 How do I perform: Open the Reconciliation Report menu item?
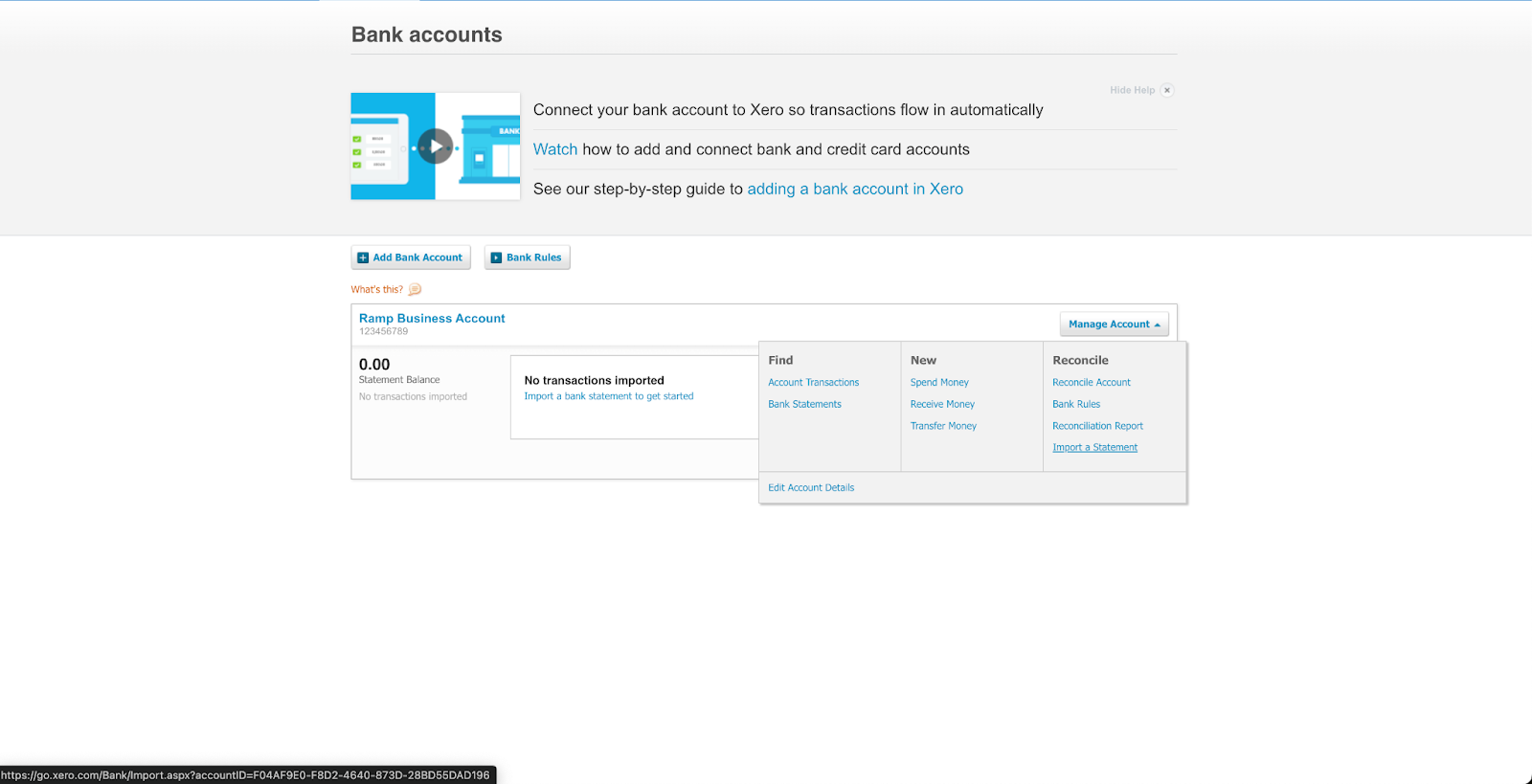tap(1097, 426)
